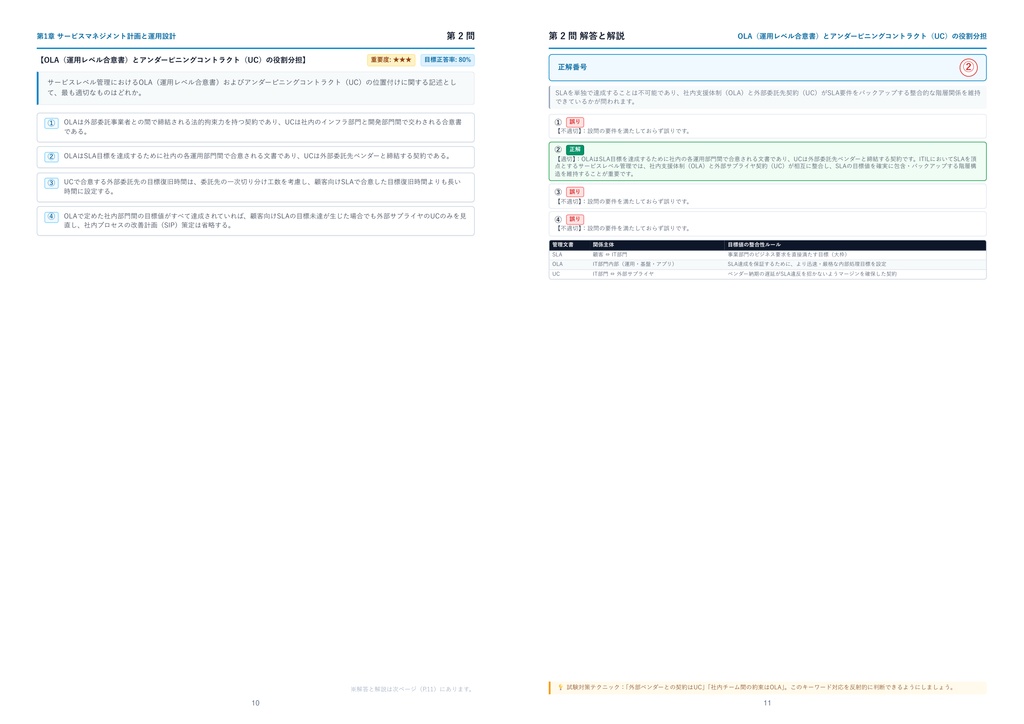The width and height of the screenshot is (1024, 724).
Task: Click the 顧客 ⇔ IT部門 table cell
Action: [609, 255]
